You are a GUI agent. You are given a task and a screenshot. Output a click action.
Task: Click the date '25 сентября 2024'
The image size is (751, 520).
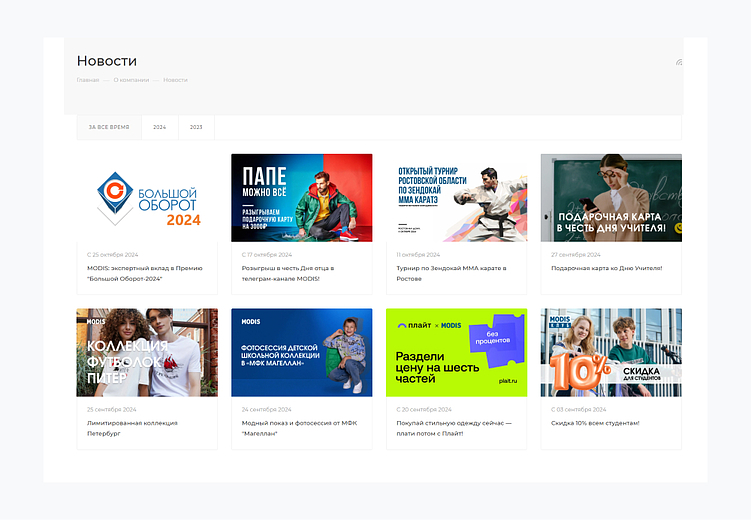click(x=112, y=409)
